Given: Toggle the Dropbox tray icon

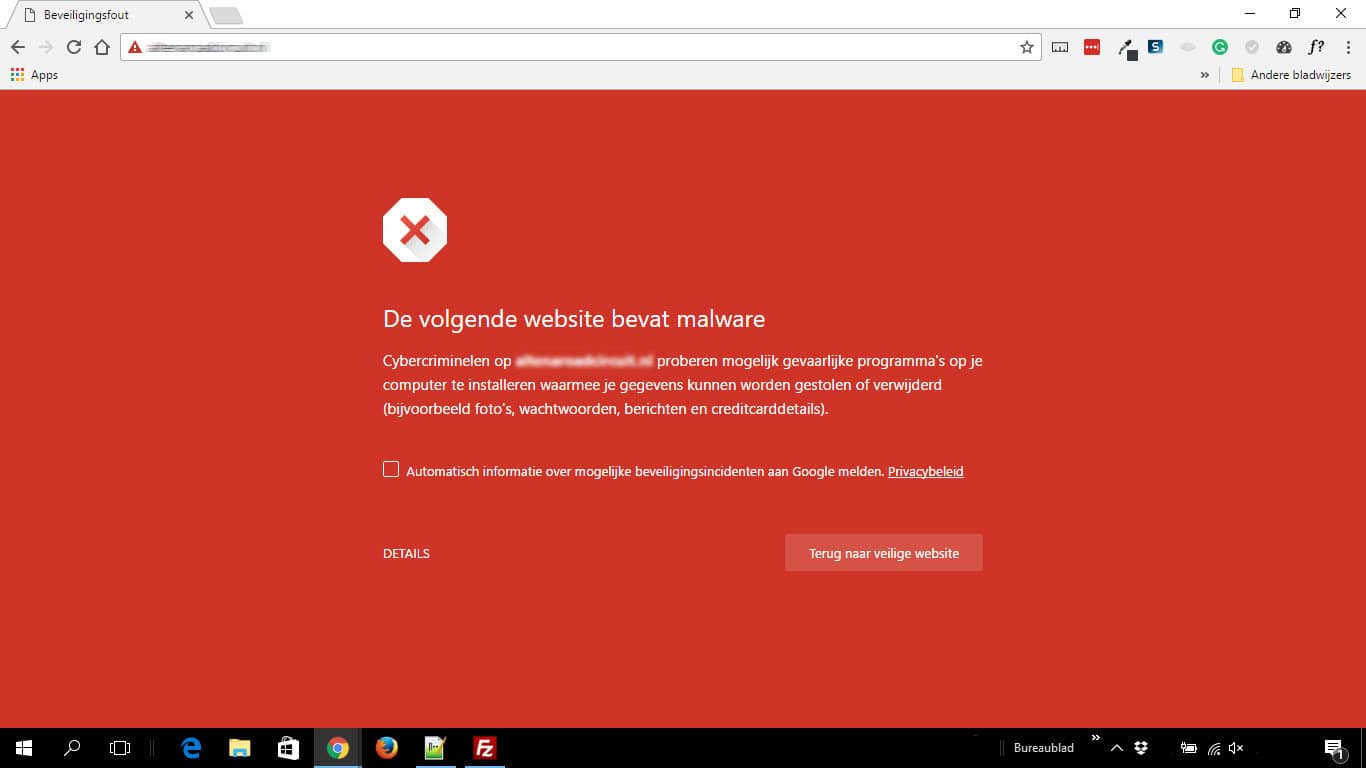Looking at the screenshot, I should point(1141,748).
